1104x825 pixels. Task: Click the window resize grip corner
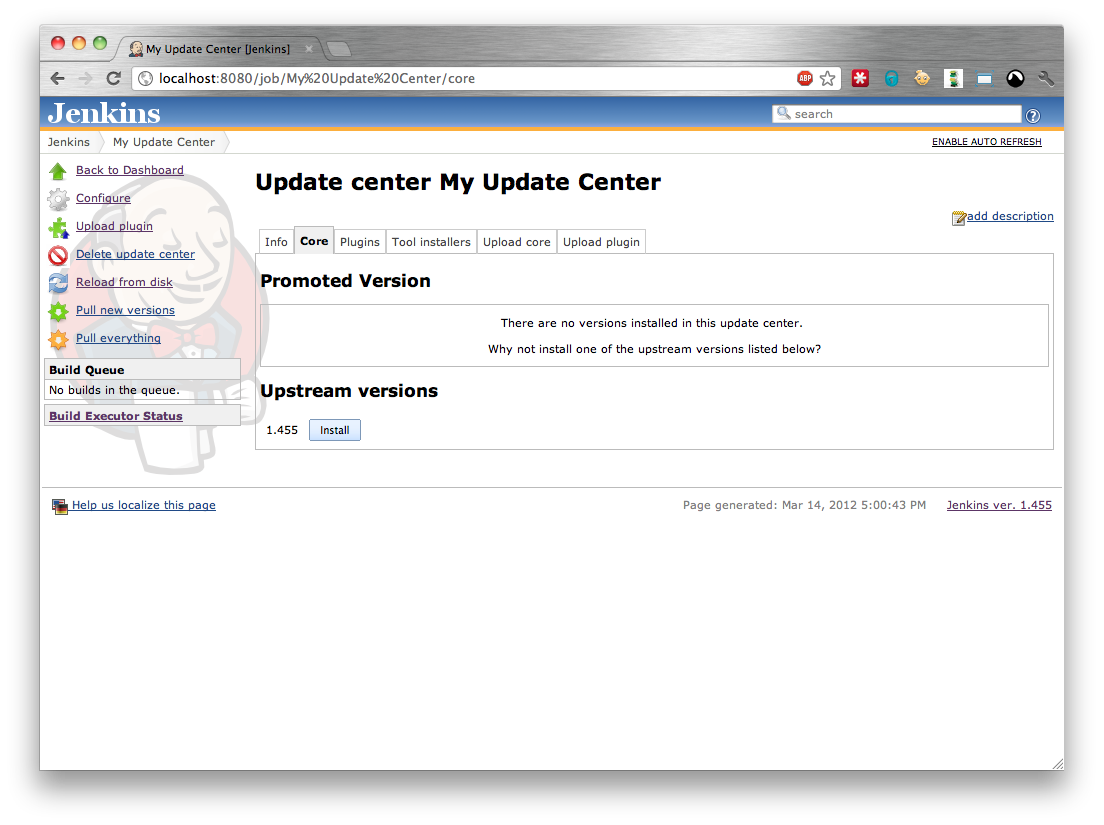tap(1058, 764)
